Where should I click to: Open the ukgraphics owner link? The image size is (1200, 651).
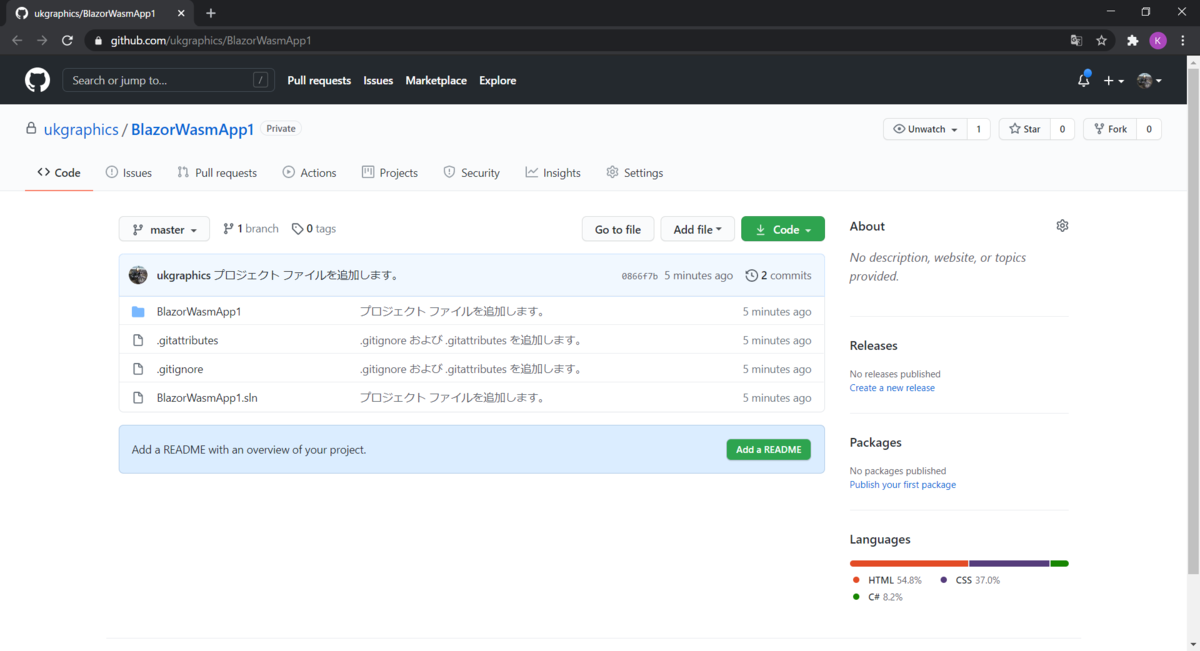click(x=81, y=130)
